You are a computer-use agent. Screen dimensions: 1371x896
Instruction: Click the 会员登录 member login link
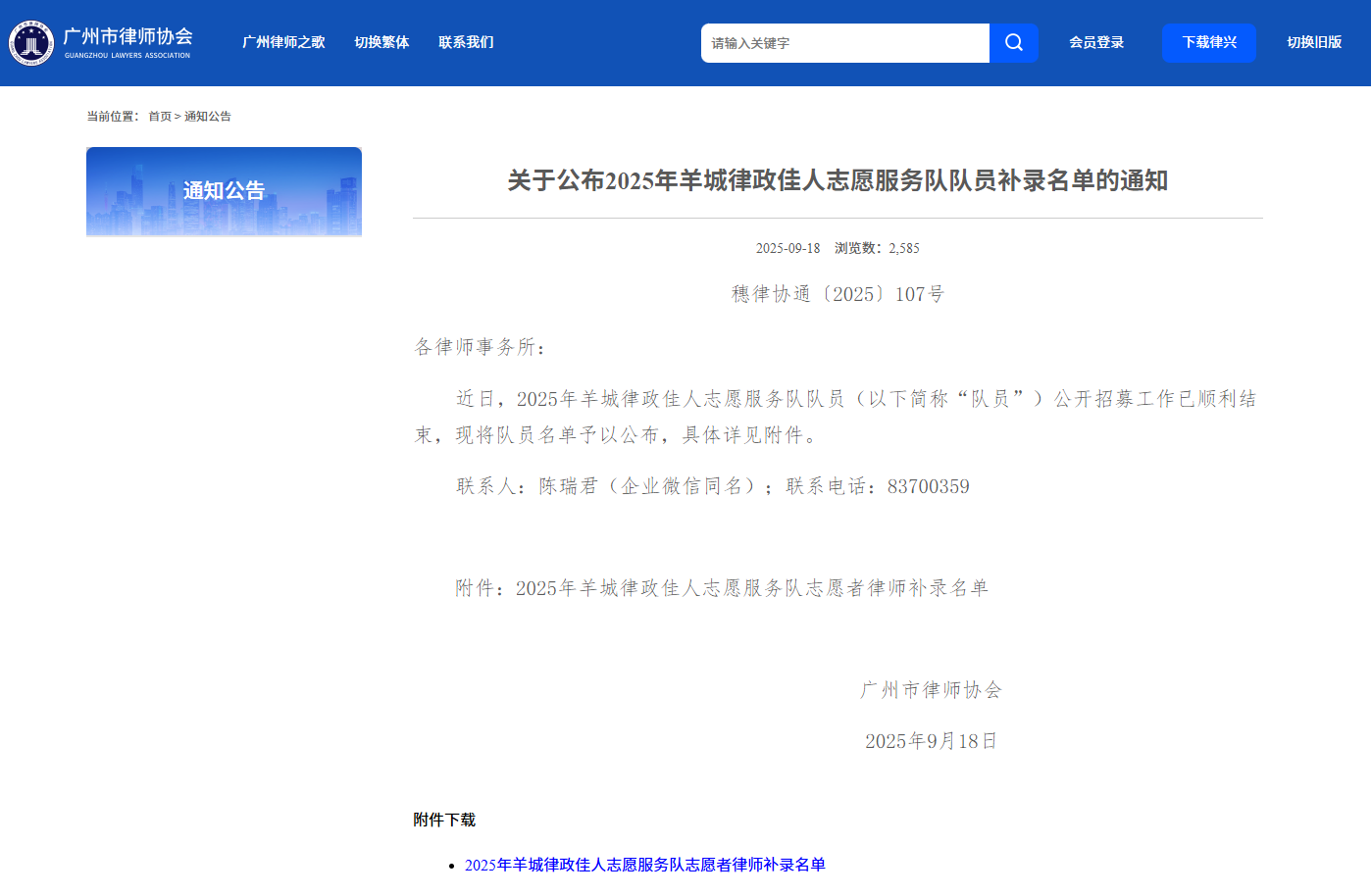point(1096,42)
